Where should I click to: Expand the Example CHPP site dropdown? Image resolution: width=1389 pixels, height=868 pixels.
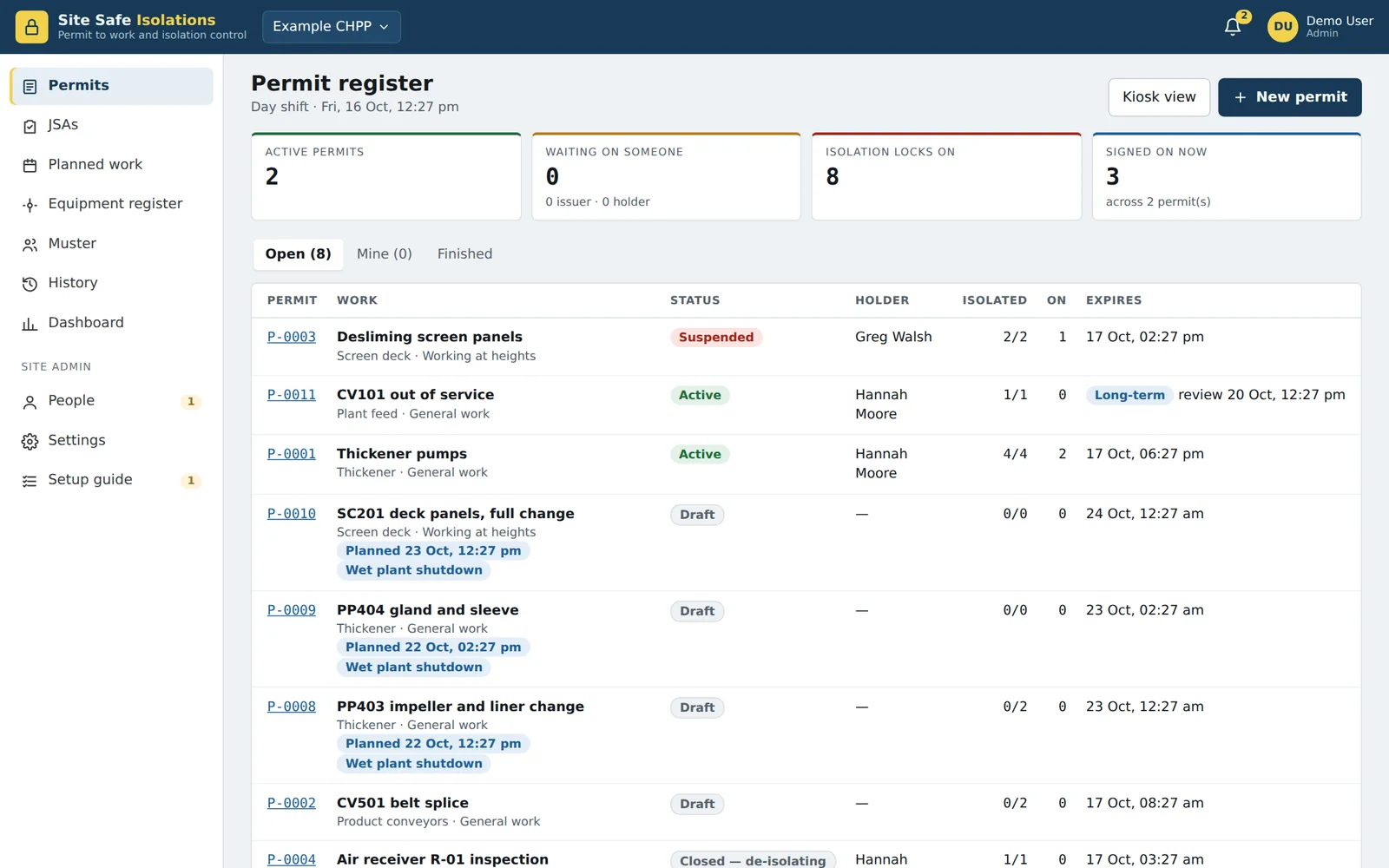tap(332, 27)
